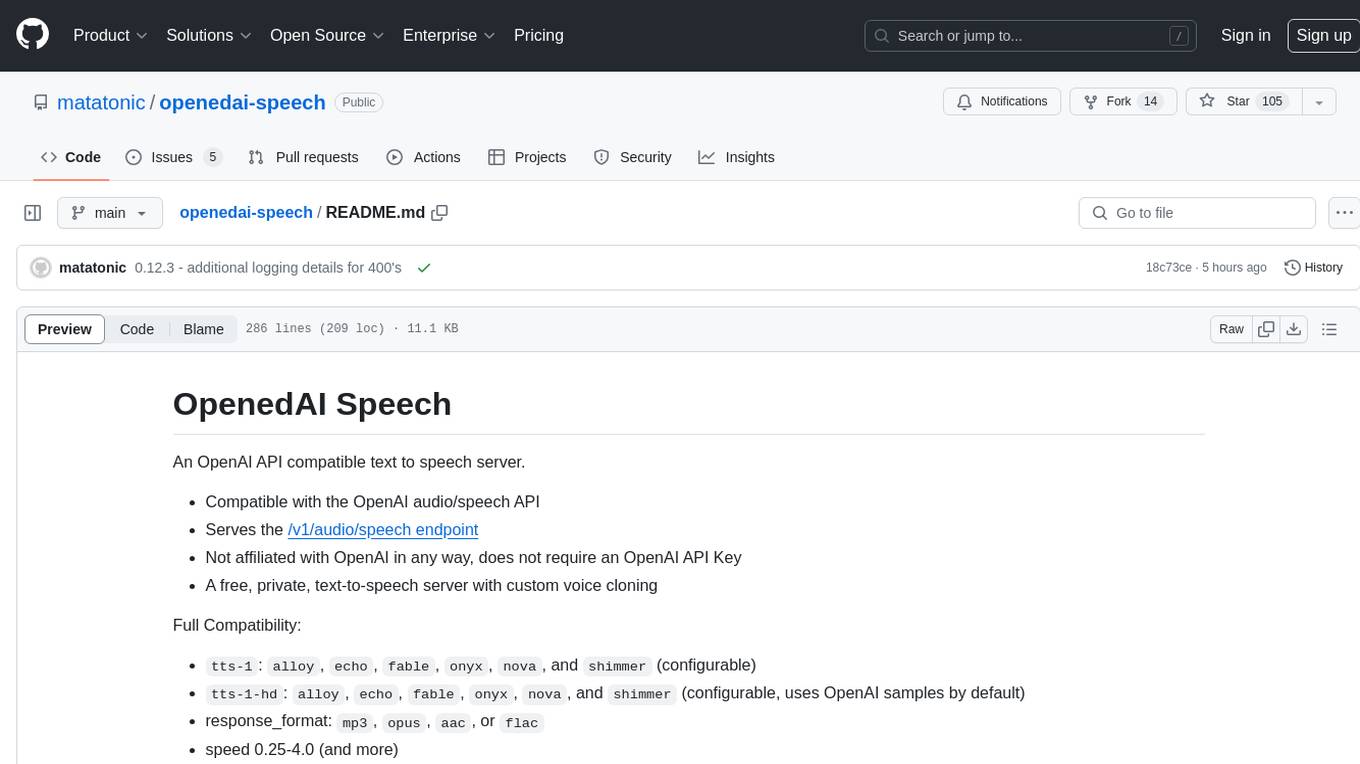Switch to the Pull requests tab
Viewport: 1360px width, 764px height.
tap(303, 157)
